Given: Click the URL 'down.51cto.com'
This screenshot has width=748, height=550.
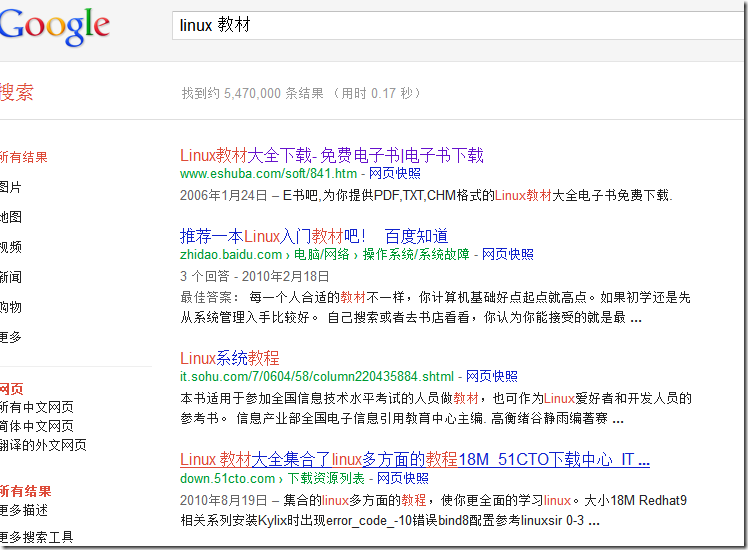Looking at the screenshot, I should [x=228, y=478].
